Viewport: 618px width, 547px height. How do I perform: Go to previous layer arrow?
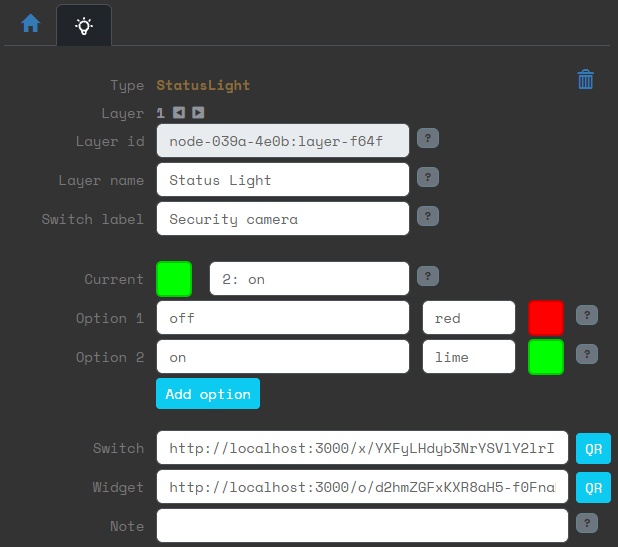click(178, 114)
